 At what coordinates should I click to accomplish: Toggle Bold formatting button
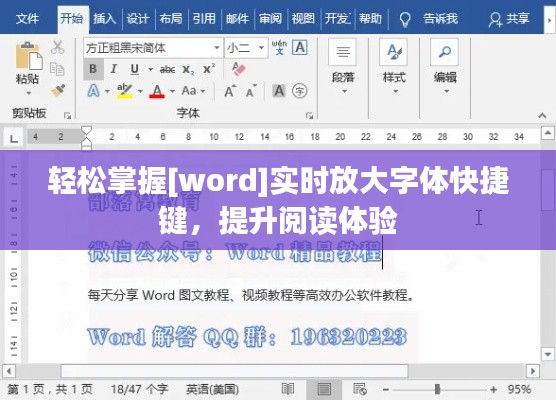point(93,69)
